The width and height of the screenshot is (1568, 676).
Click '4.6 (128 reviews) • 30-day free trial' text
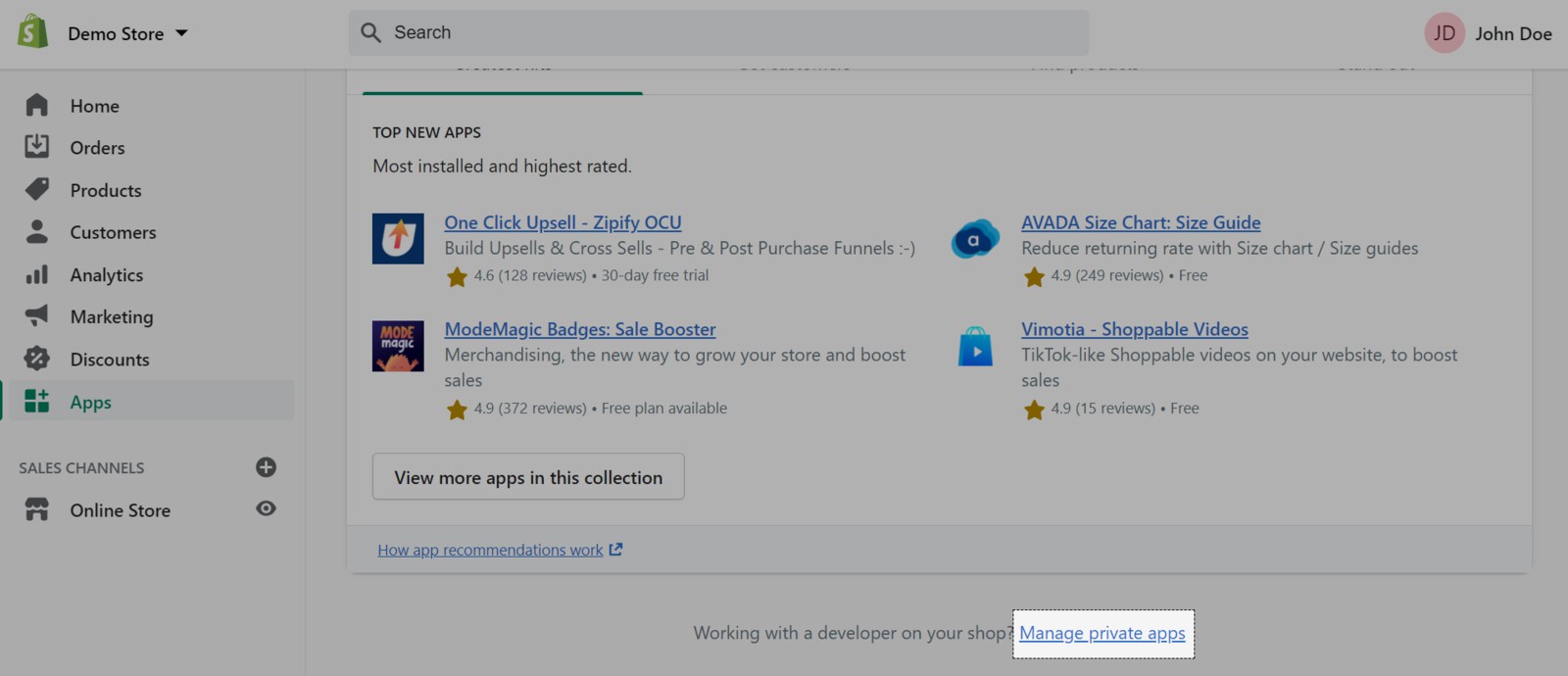coord(591,275)
